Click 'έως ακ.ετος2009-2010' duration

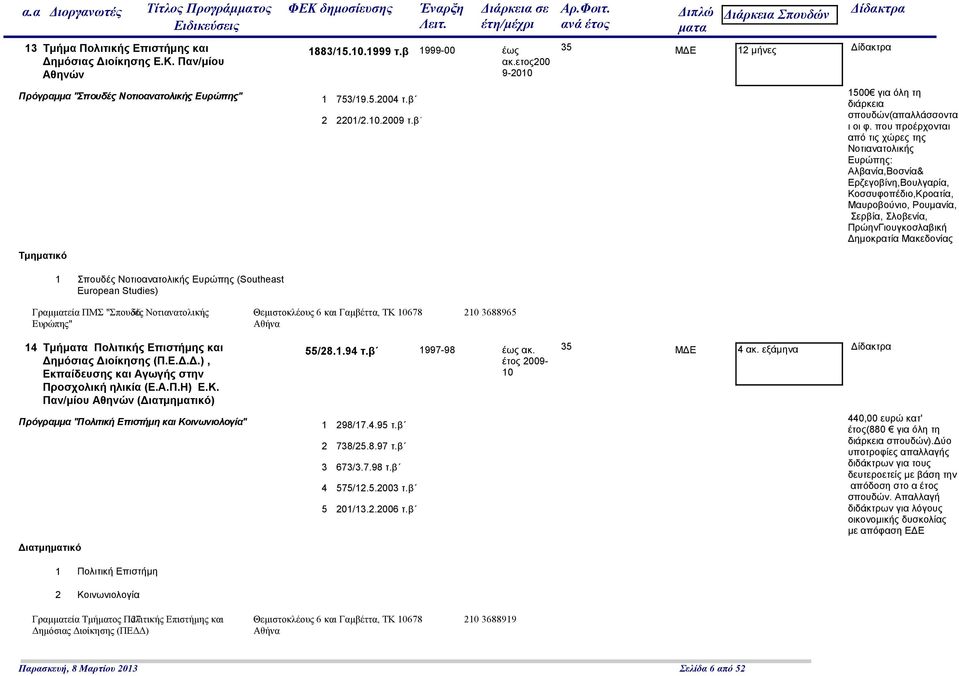point(526,61)
